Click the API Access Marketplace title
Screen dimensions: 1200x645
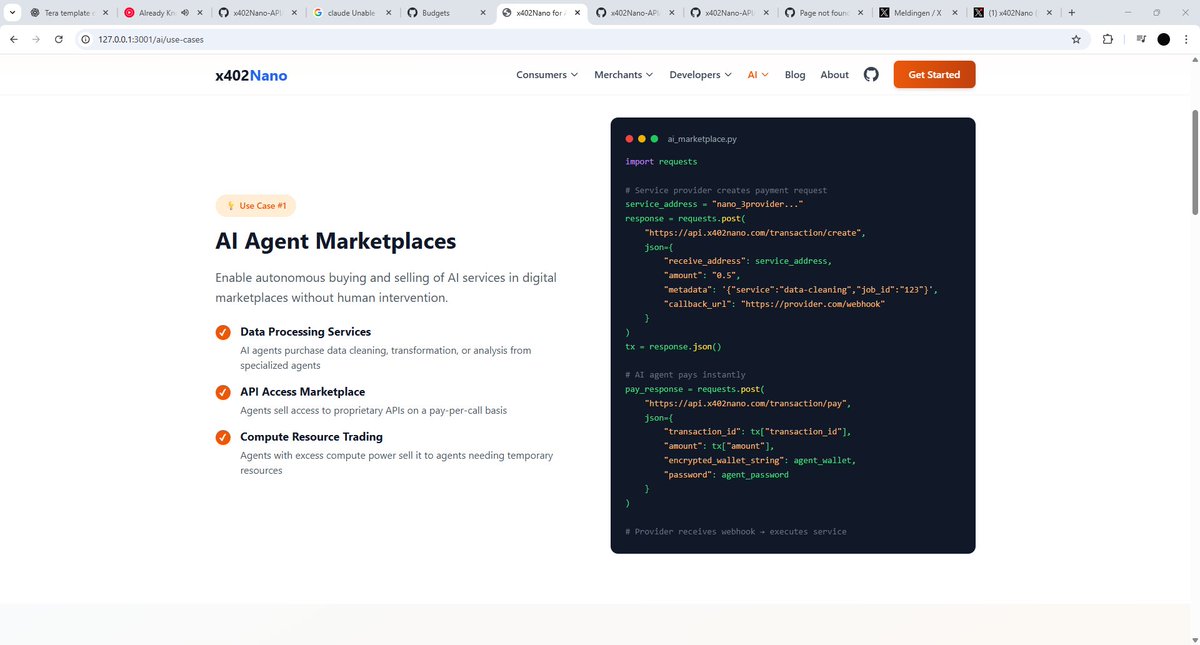[x=302, y=392]
